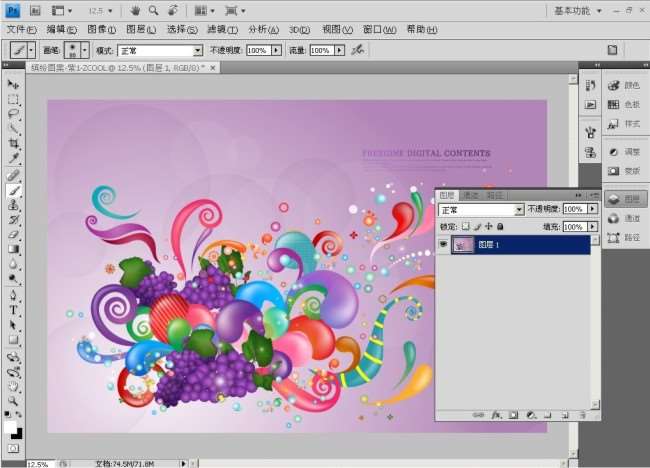Select the Move tool in the toolbox
The image size is (650, 468).
[x=14, y=84]
